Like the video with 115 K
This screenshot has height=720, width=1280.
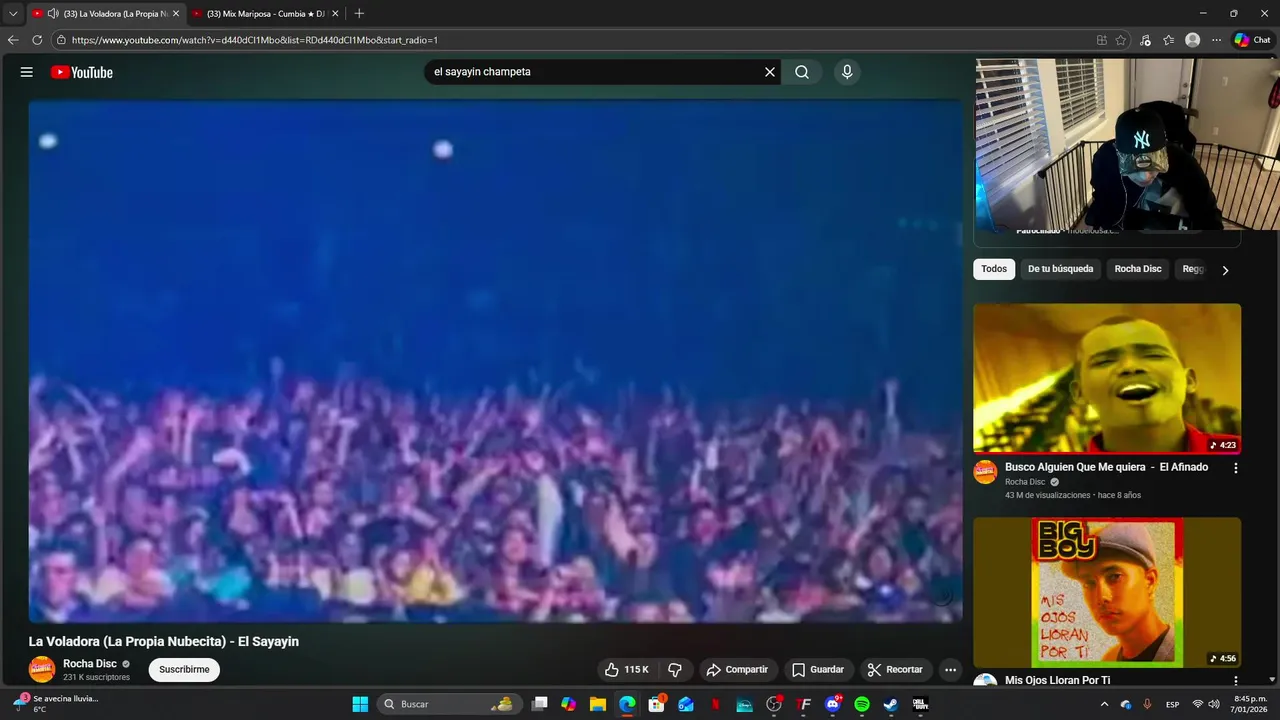coord(627,670)
